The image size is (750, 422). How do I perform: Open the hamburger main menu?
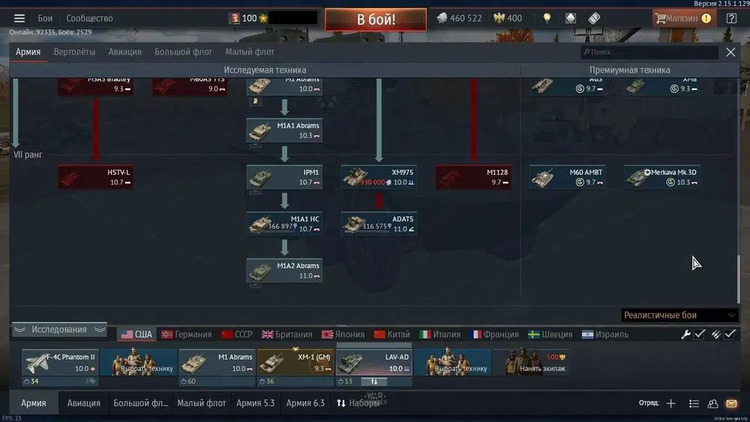pos(19,18)
